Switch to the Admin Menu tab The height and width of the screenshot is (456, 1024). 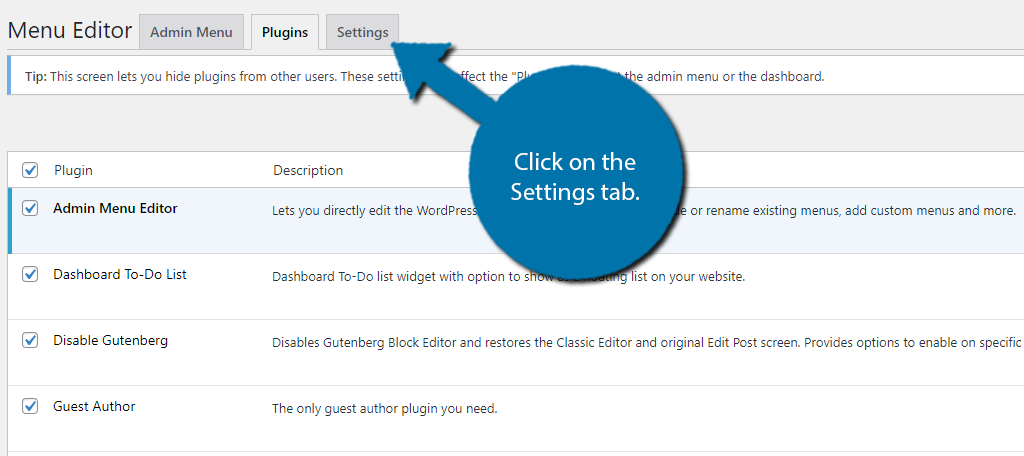point(191,32)
